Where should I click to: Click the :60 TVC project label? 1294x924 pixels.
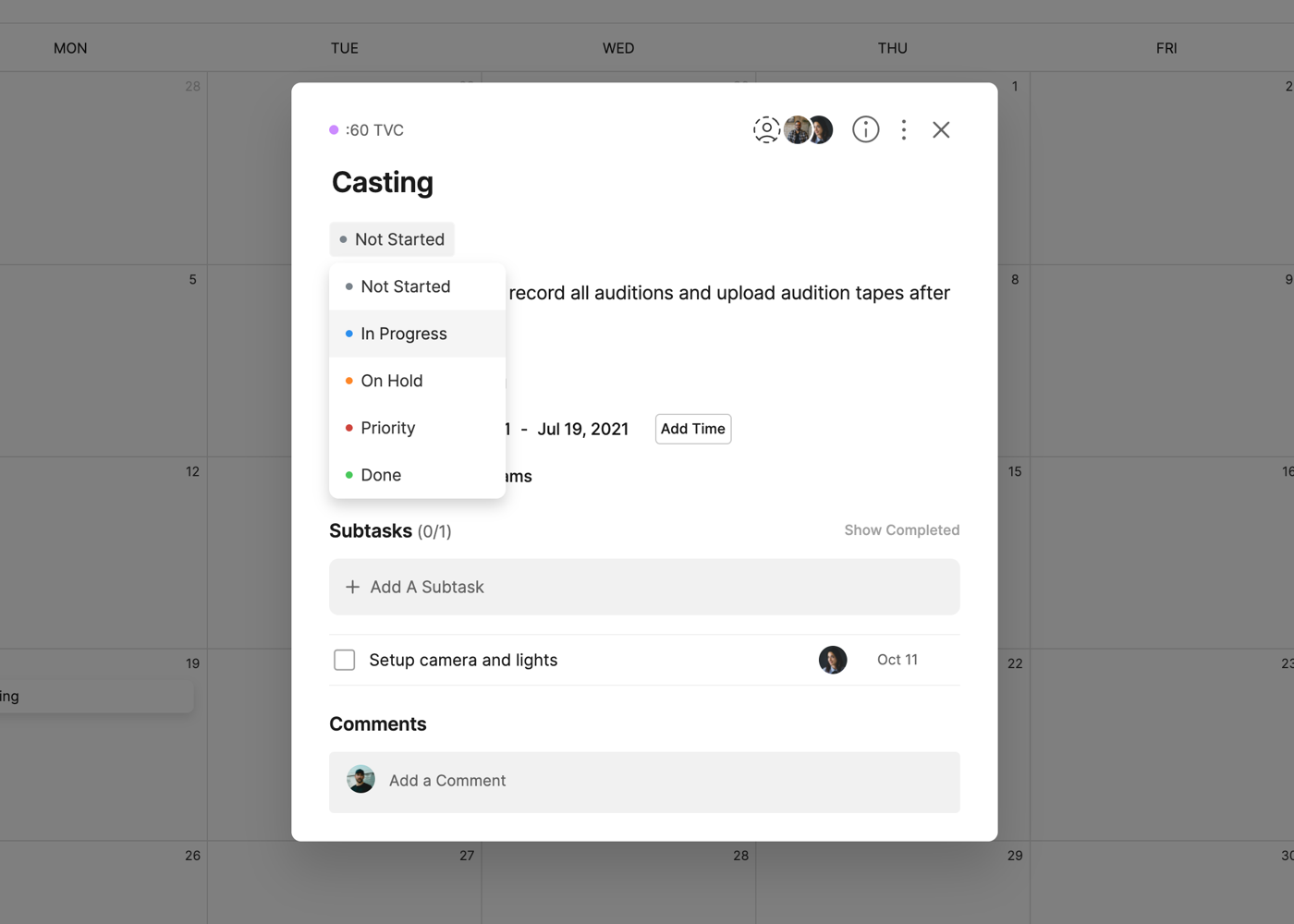[374, 130]
